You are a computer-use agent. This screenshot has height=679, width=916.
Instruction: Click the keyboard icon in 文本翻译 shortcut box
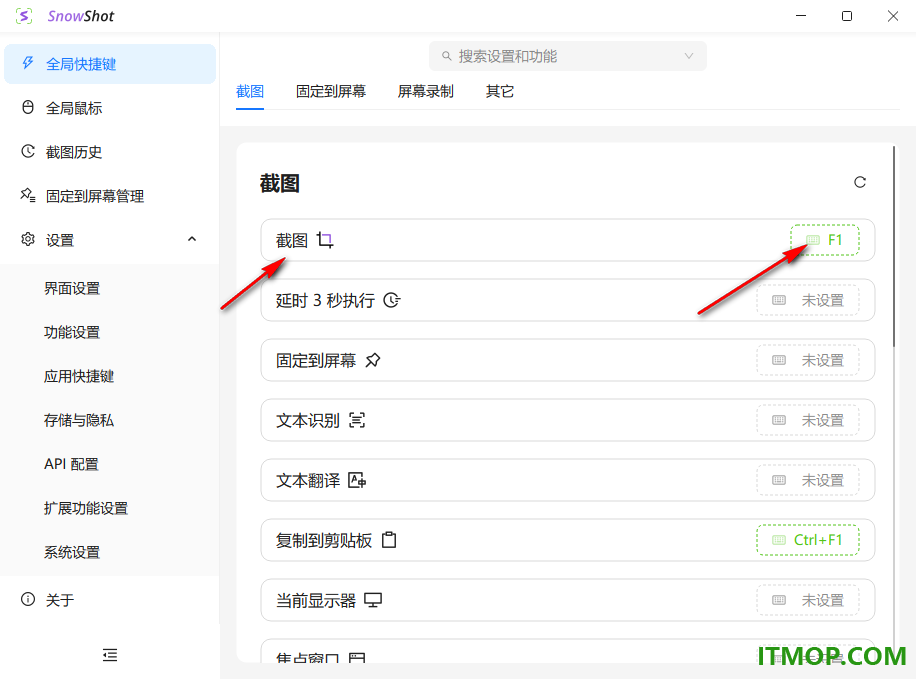coord(779,480)
